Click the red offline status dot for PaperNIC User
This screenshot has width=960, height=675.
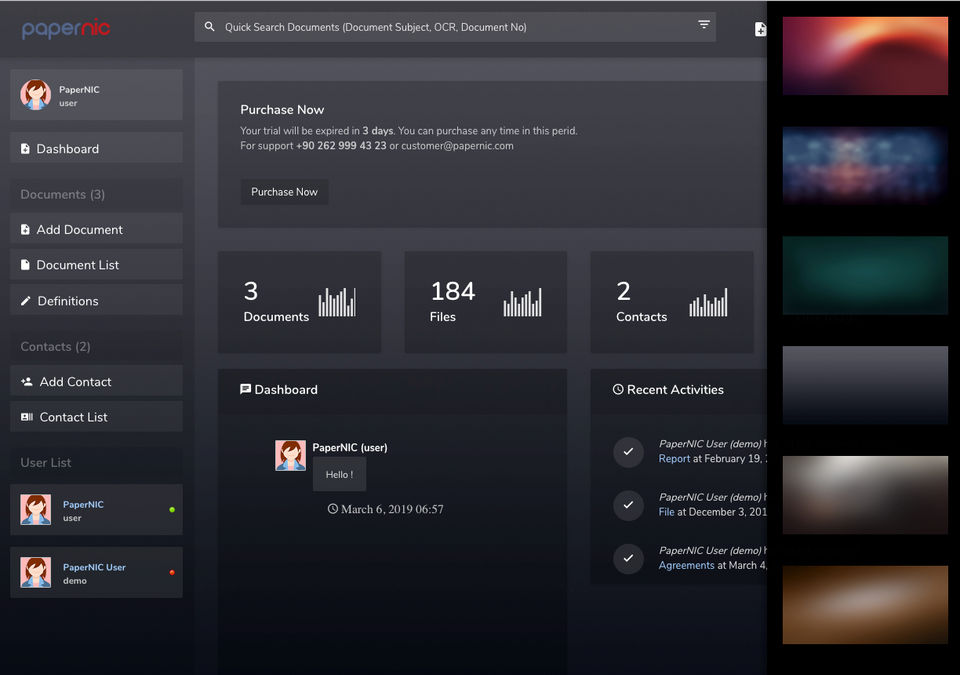click(x=172, y=572)
